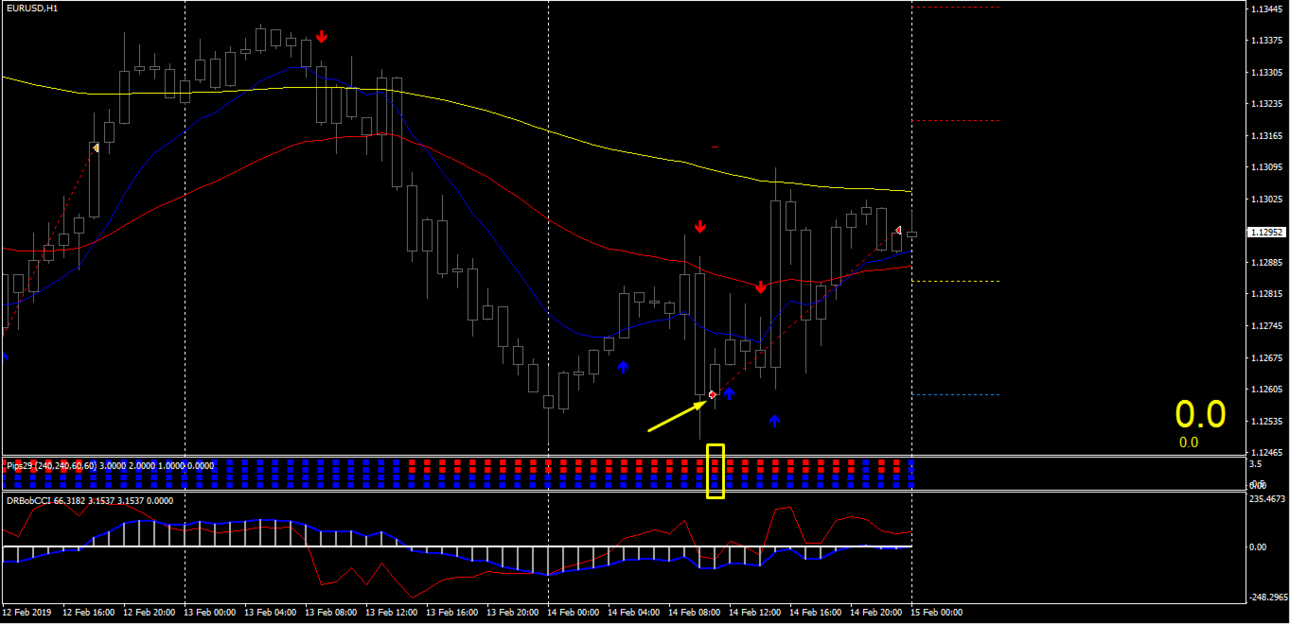Click the 1.13375 price axis label
Viewport: 1290px width, 624px height.
(x=1265, y=41)
